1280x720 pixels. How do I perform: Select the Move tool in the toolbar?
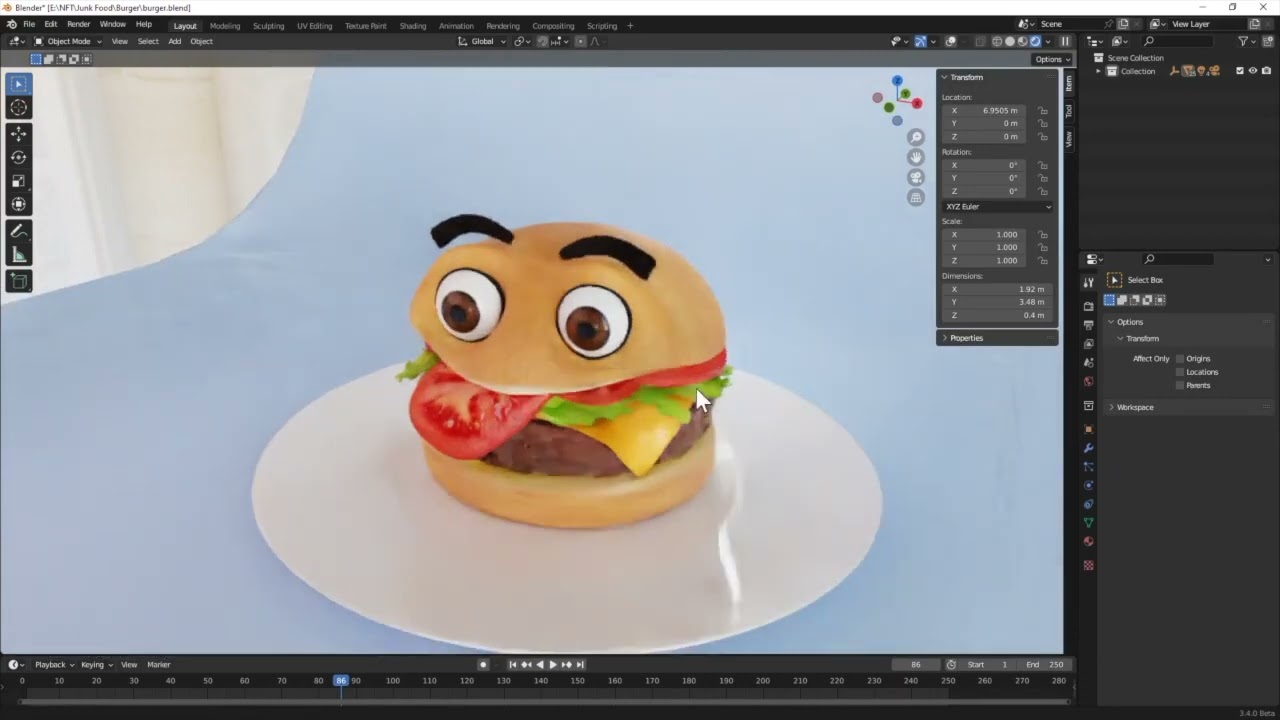pyautogui.click(x=18, y=131)
